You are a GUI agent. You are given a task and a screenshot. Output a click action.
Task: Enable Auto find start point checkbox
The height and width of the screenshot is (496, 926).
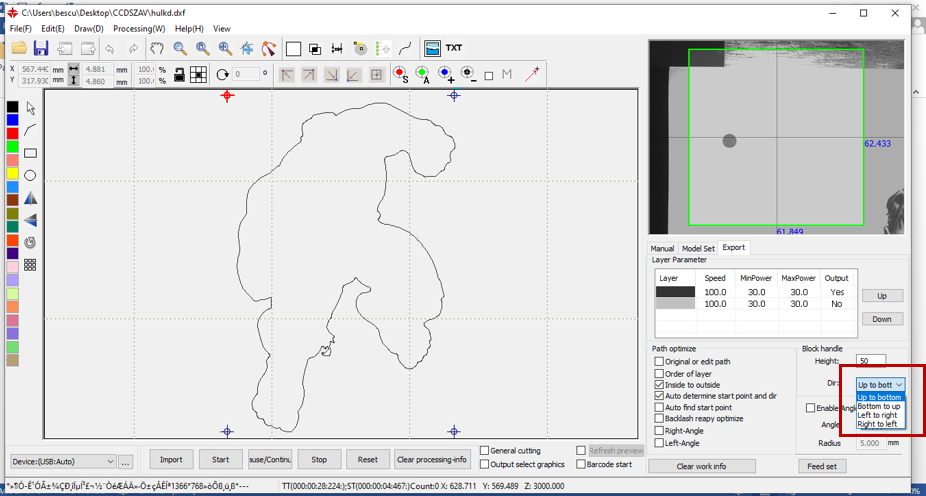click(659, 407)
